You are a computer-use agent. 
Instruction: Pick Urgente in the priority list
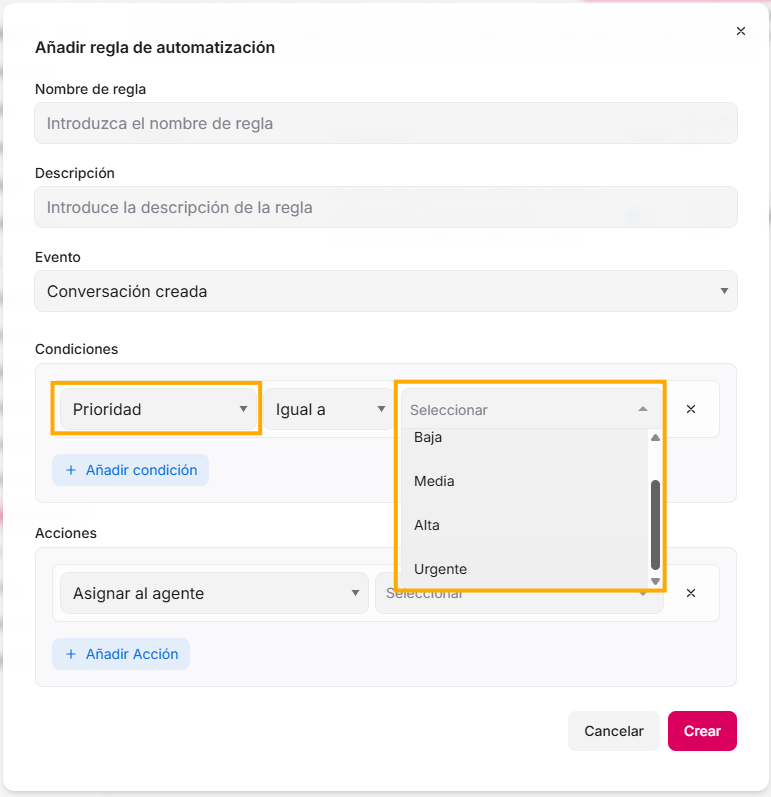440,569
